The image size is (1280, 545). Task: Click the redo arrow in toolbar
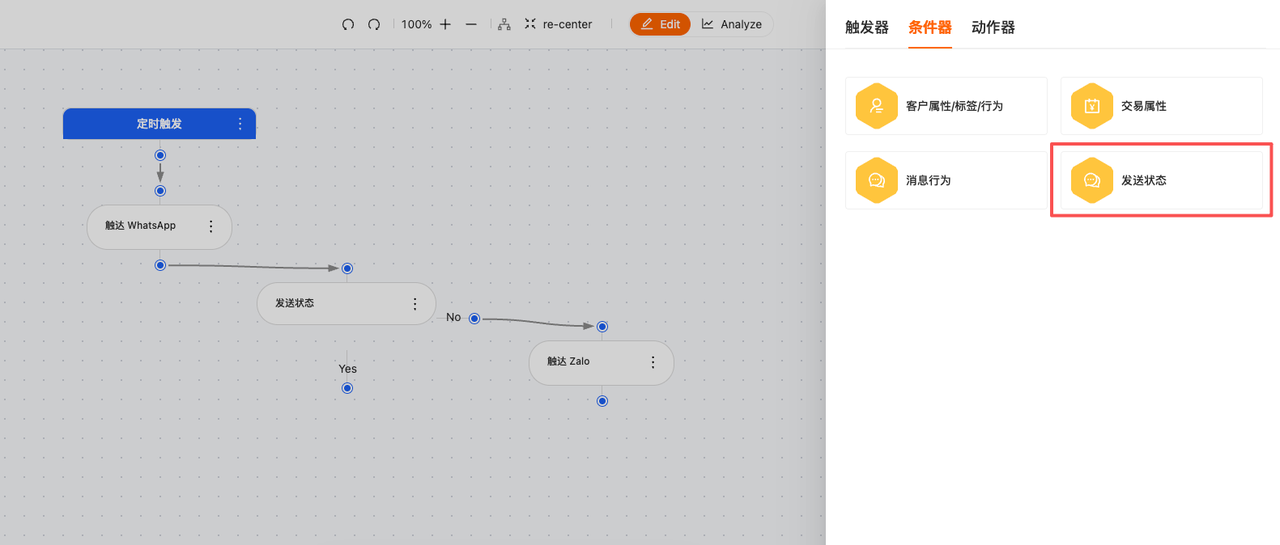click(x=374, y=24)
